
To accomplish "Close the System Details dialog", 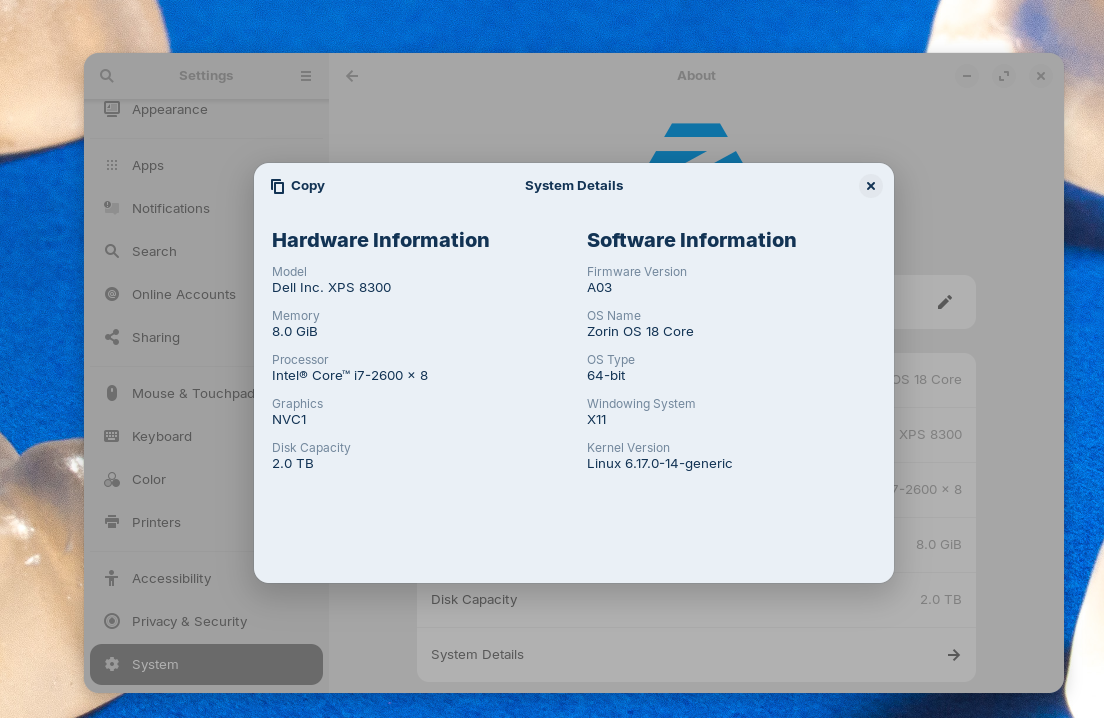I will pyautogui.click(x=871, y=186).
